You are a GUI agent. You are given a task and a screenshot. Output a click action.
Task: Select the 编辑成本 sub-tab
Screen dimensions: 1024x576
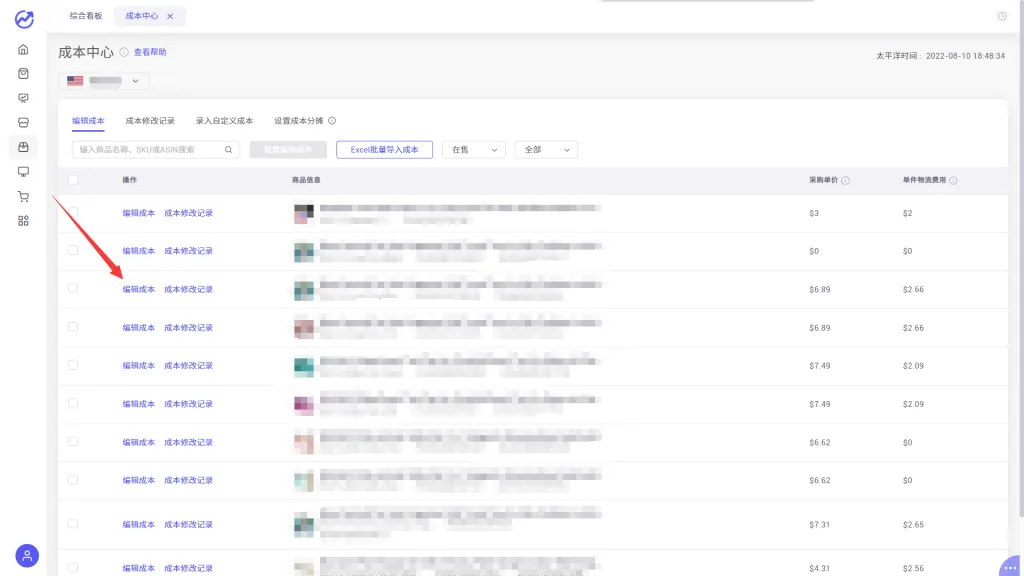click(x=88, y=121)
